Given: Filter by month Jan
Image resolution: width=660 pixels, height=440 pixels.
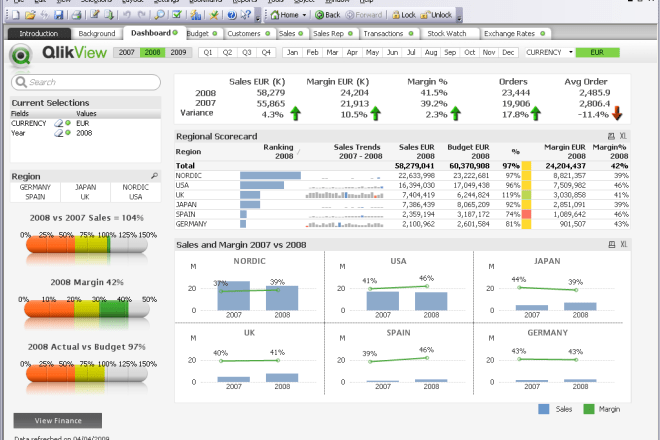Looking at the screenshot, I should click(x=293, y=52).
